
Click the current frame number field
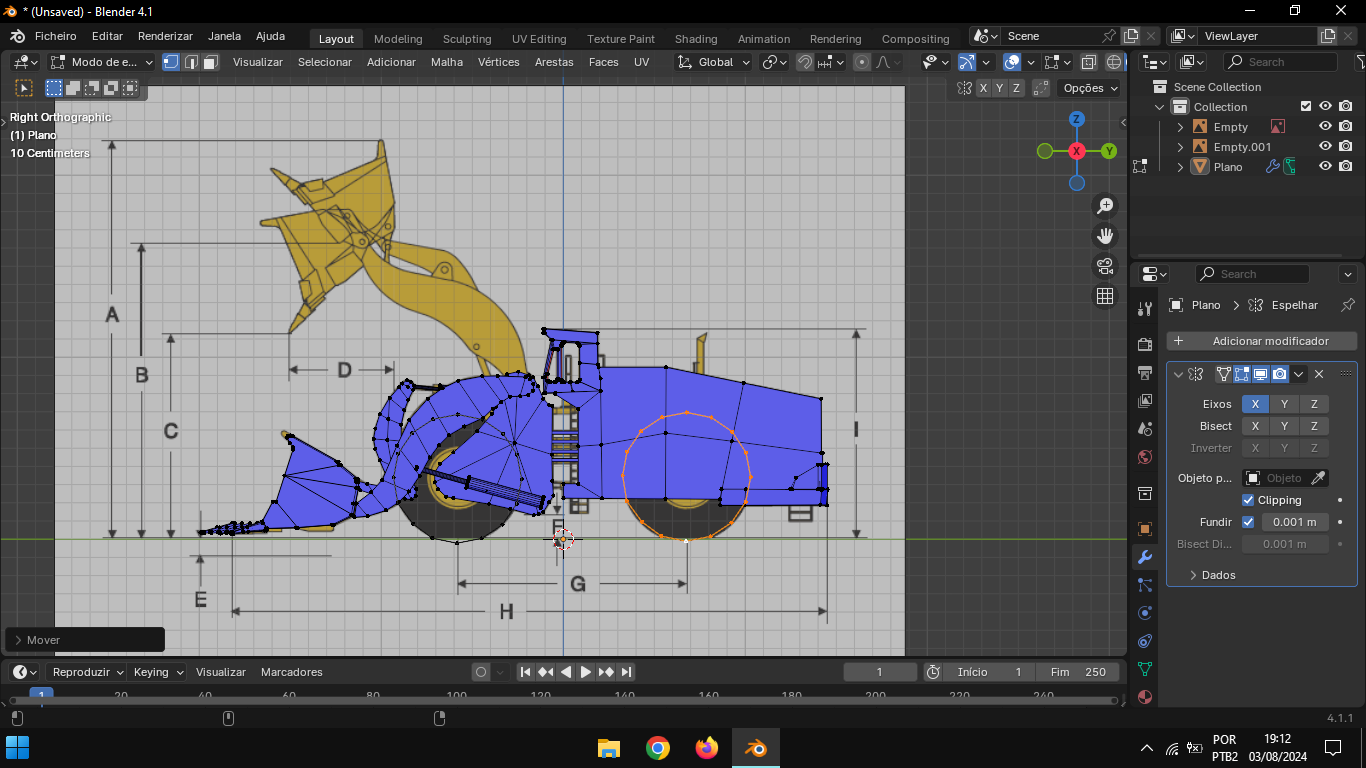[x=880, y=672]
